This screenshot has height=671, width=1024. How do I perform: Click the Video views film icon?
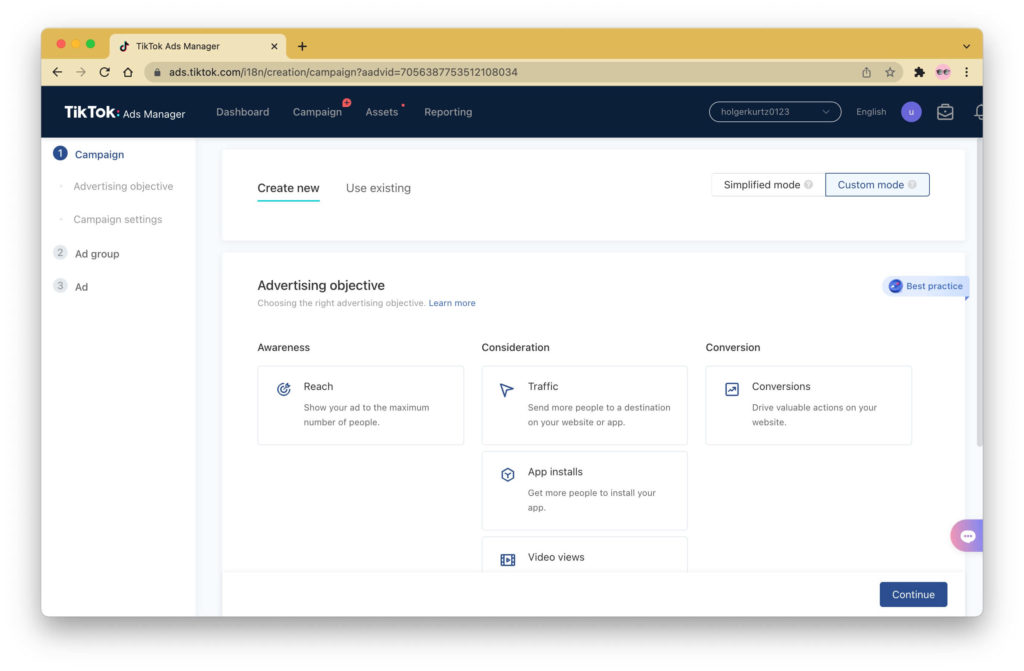(x=507, y=560)
